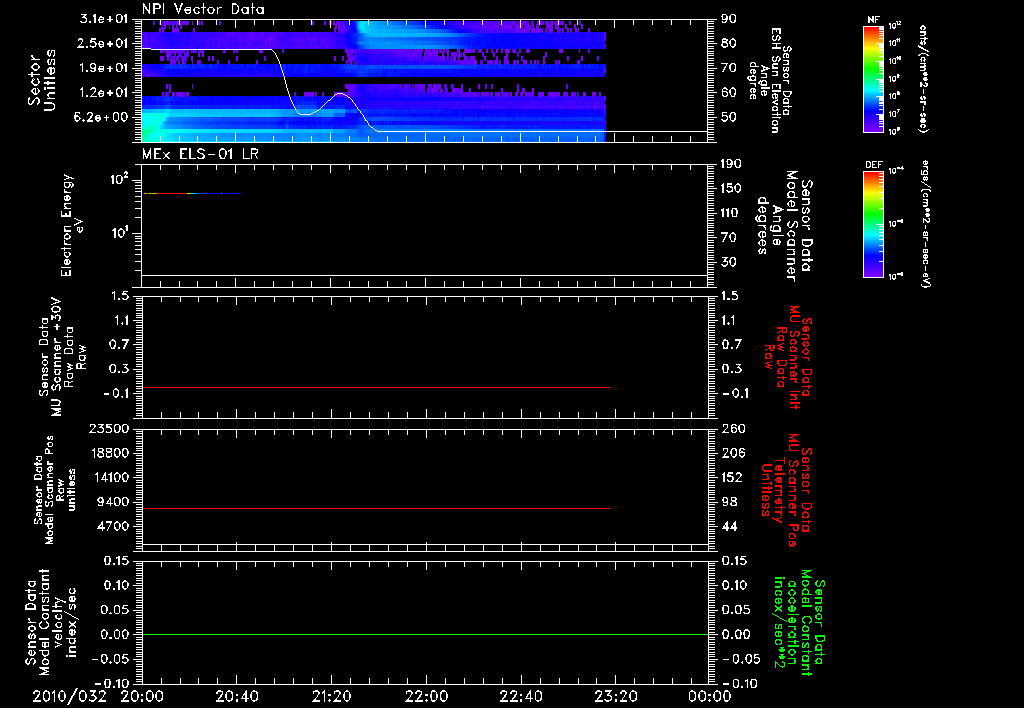Click the "NF" label above the color bar

(874, 20)
